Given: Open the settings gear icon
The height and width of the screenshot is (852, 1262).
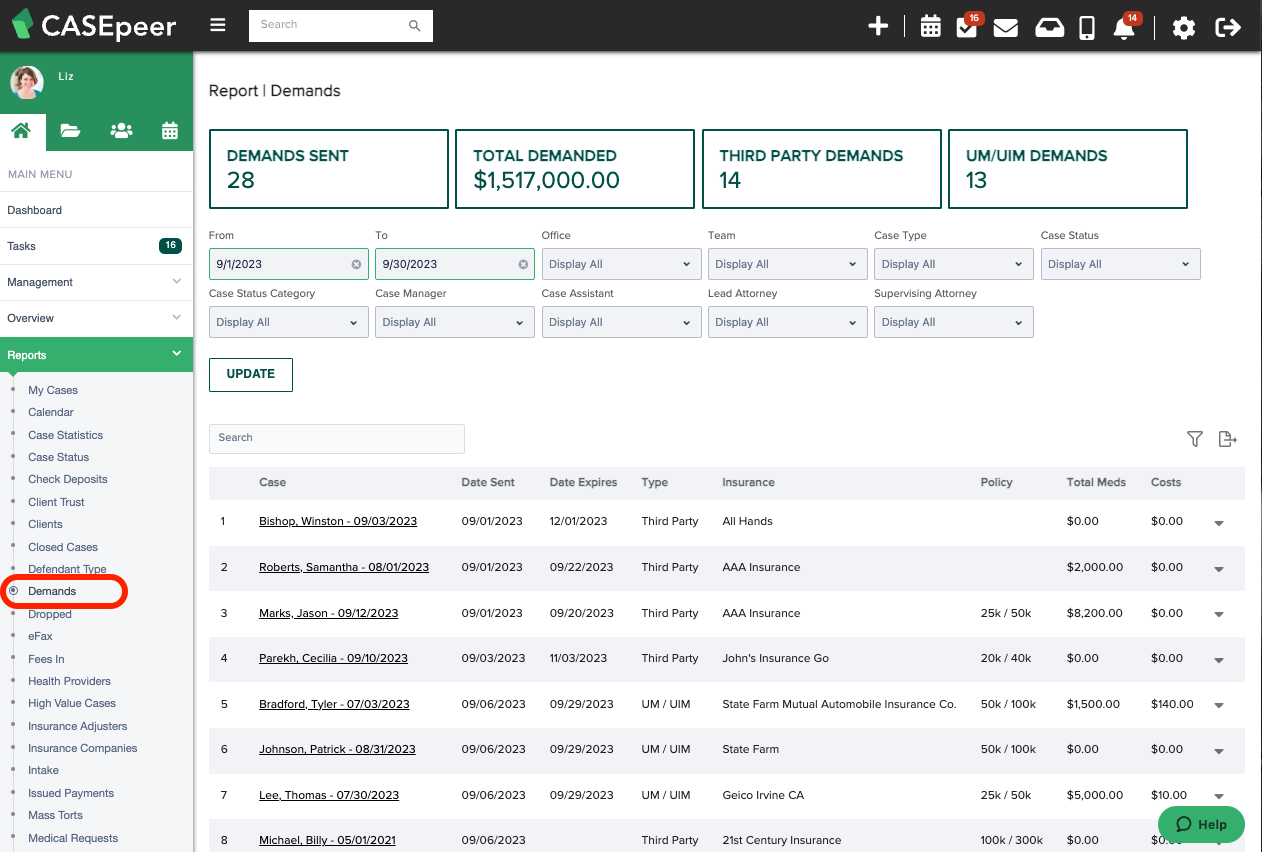Looking at the screenshot, I should (1184, 27).
